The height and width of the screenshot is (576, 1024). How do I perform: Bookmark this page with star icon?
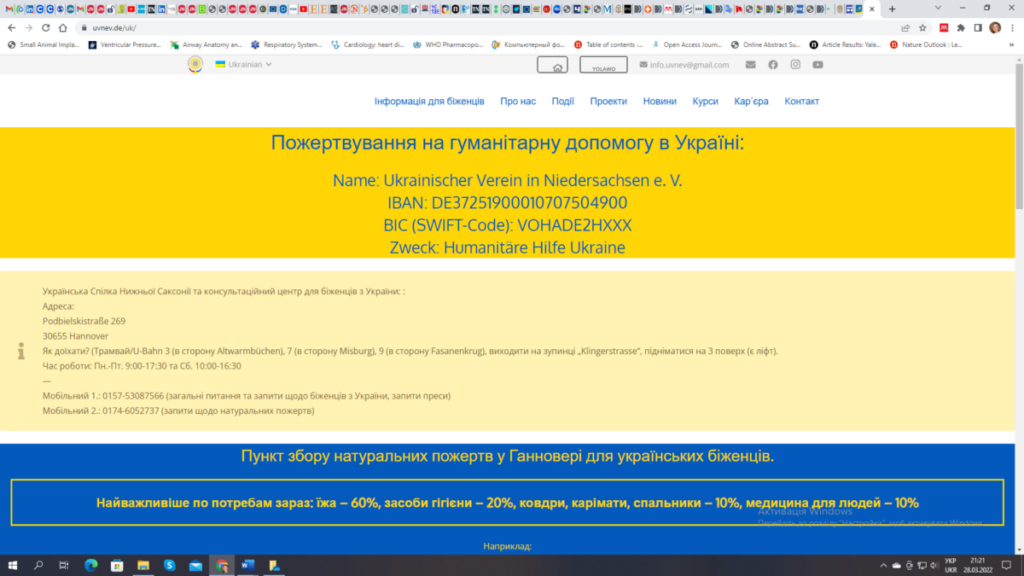922,28
